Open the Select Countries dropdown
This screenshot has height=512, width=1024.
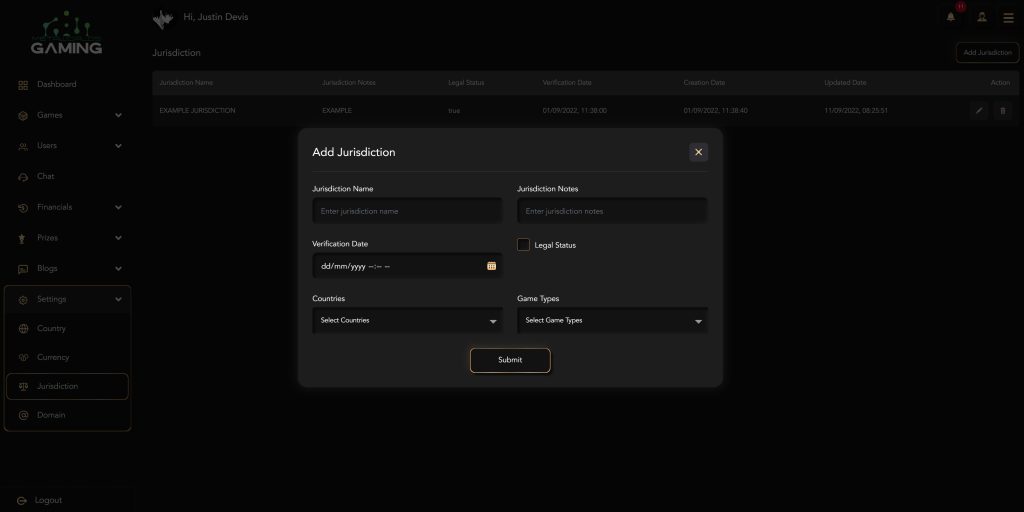[x=407, y=321]
